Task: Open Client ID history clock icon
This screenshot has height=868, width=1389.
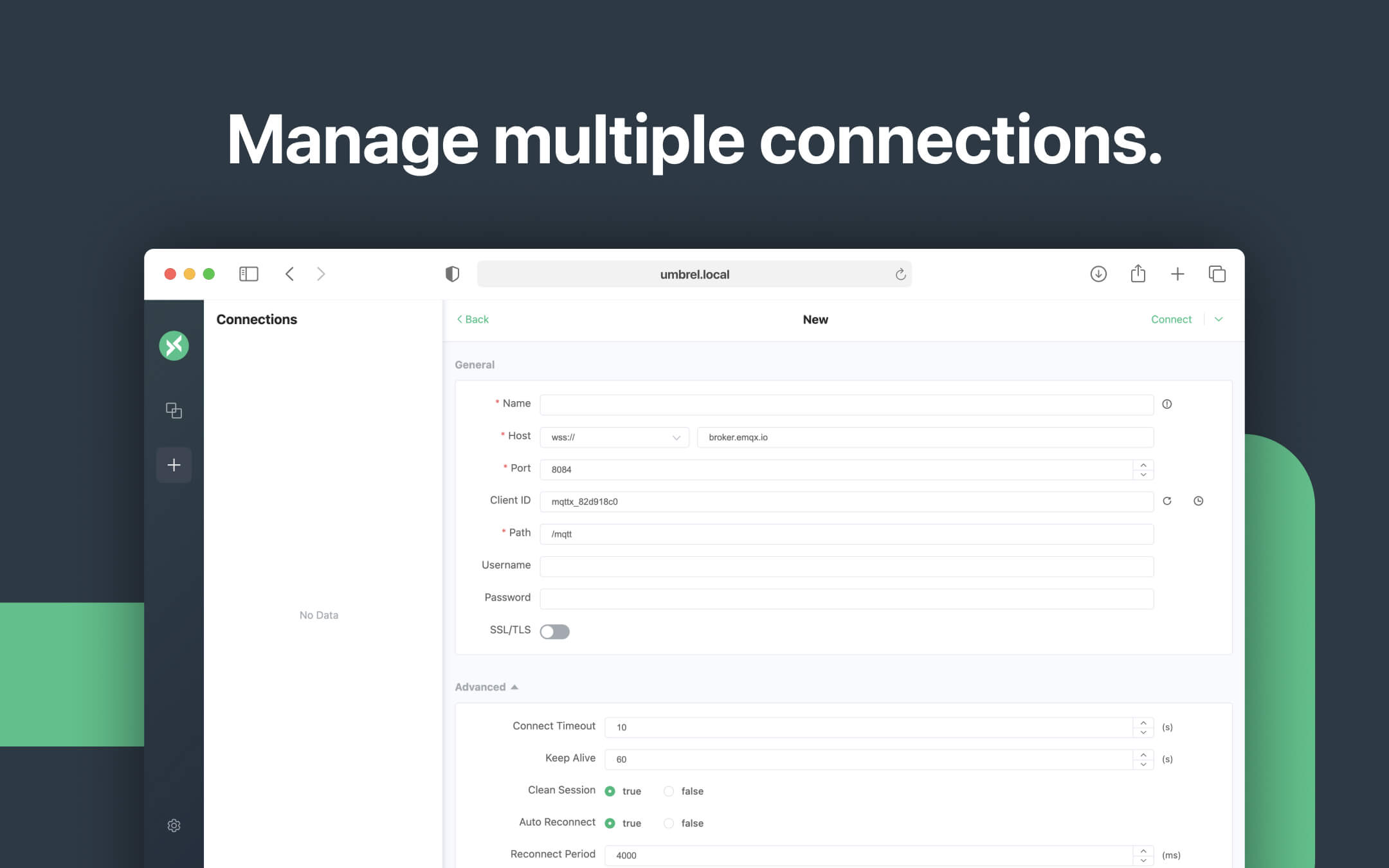Action: click(1199, 501)
